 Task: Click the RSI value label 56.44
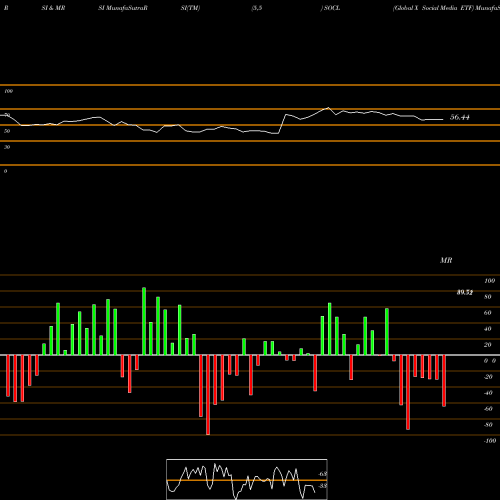(x=460, y=117)
